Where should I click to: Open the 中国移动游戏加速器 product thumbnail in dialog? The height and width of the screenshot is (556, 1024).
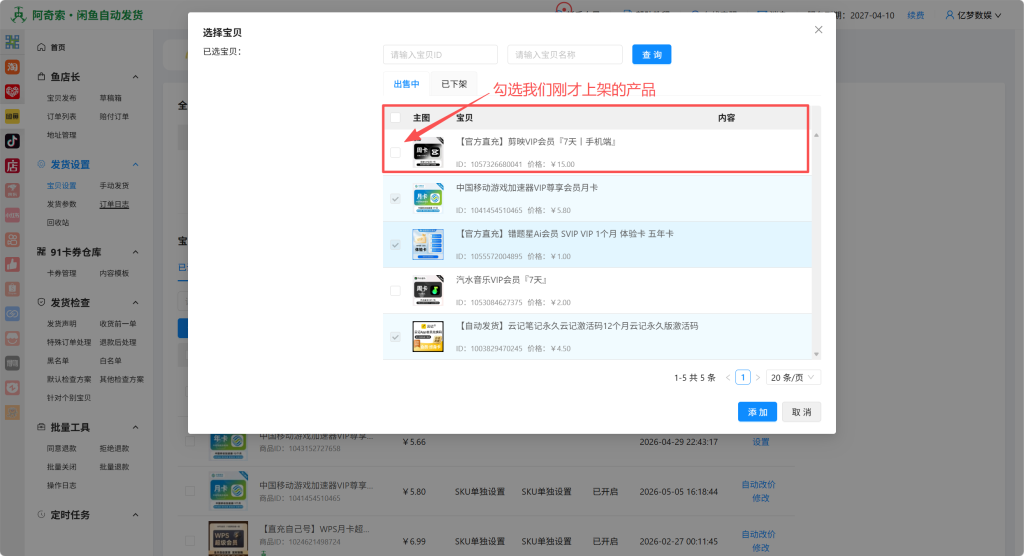(428, 198)
